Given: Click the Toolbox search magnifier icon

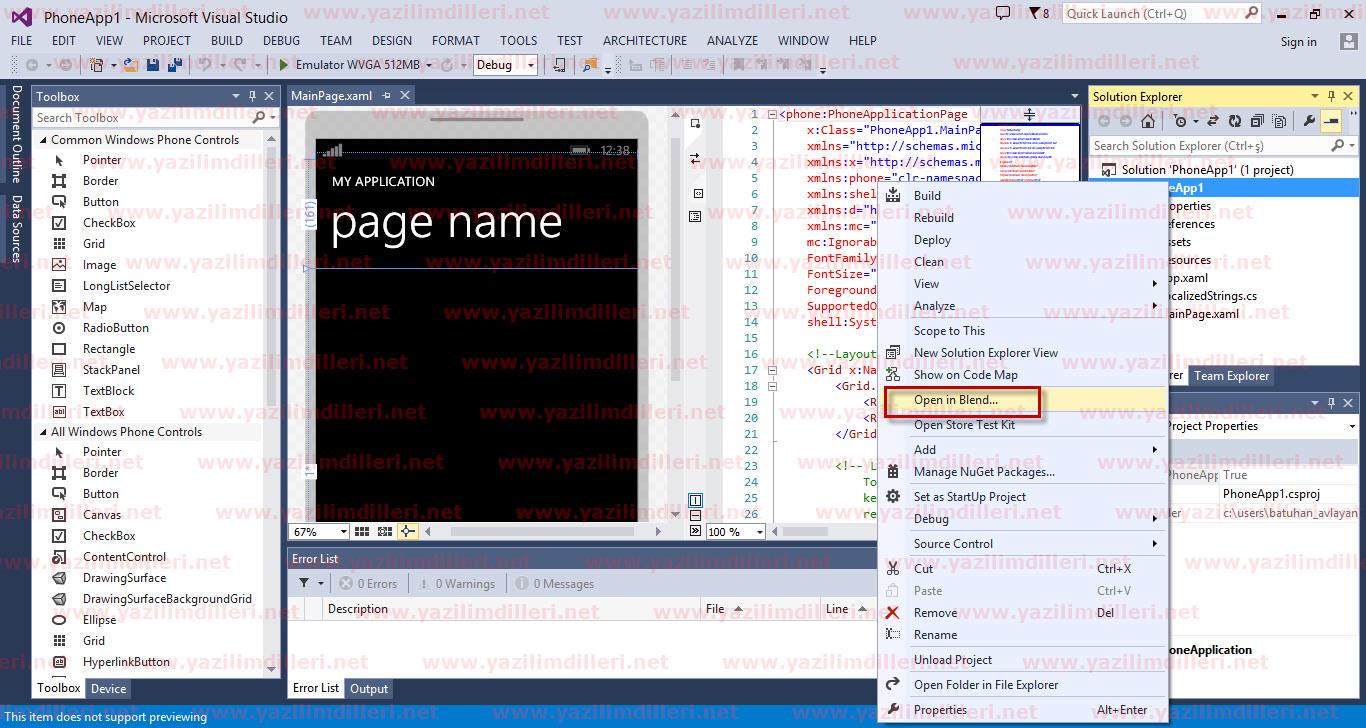Looking at the screenshot, I should click(259, 117).
